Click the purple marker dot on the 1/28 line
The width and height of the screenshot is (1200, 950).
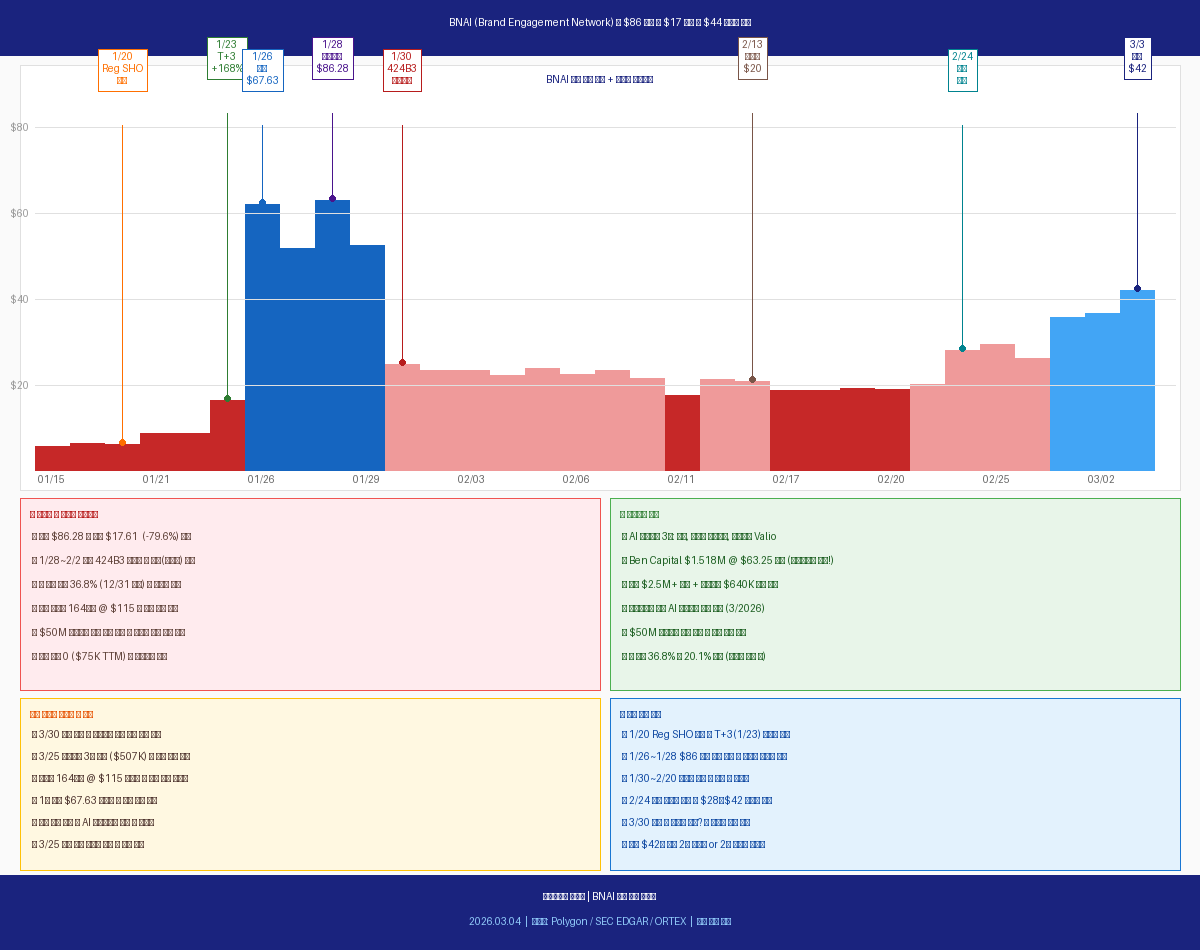(332, 199)
